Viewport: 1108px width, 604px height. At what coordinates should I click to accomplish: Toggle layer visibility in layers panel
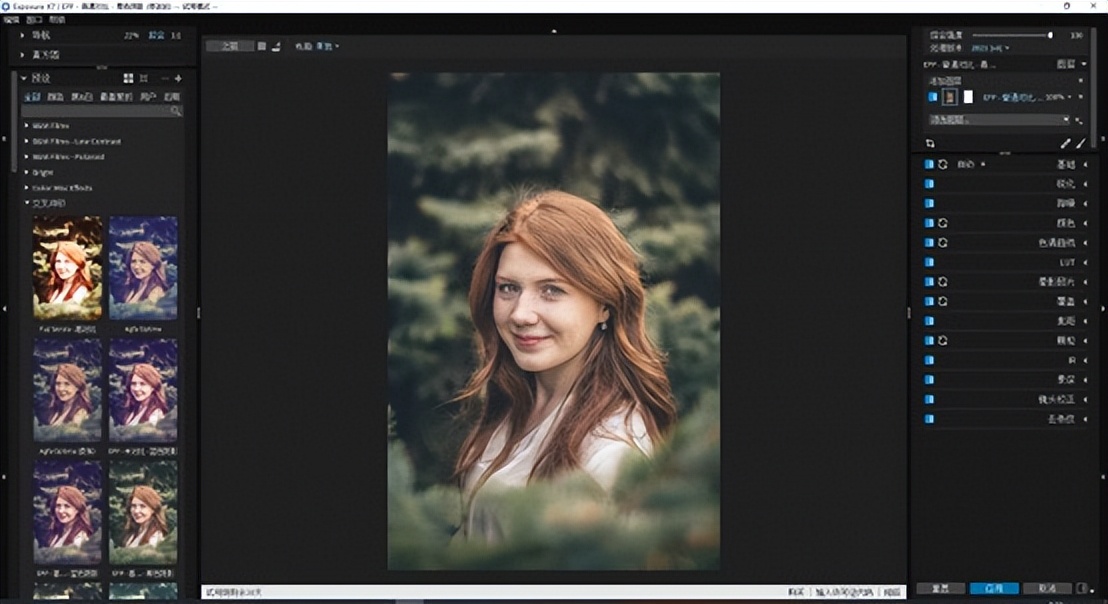point(932,97)
